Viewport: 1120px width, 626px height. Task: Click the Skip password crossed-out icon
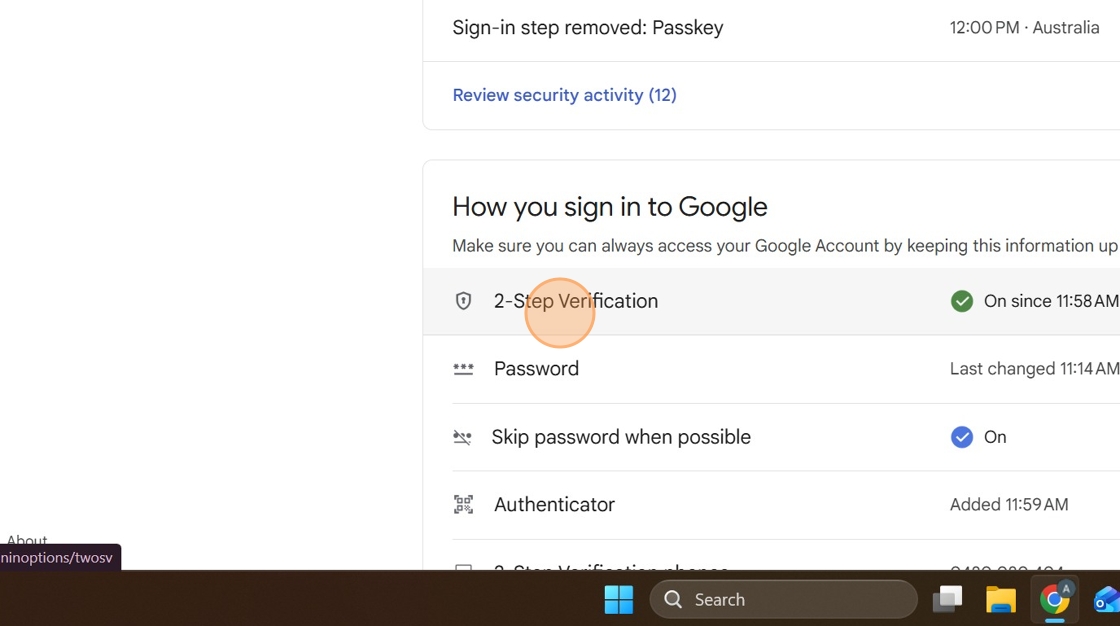(x=462, y=437)
